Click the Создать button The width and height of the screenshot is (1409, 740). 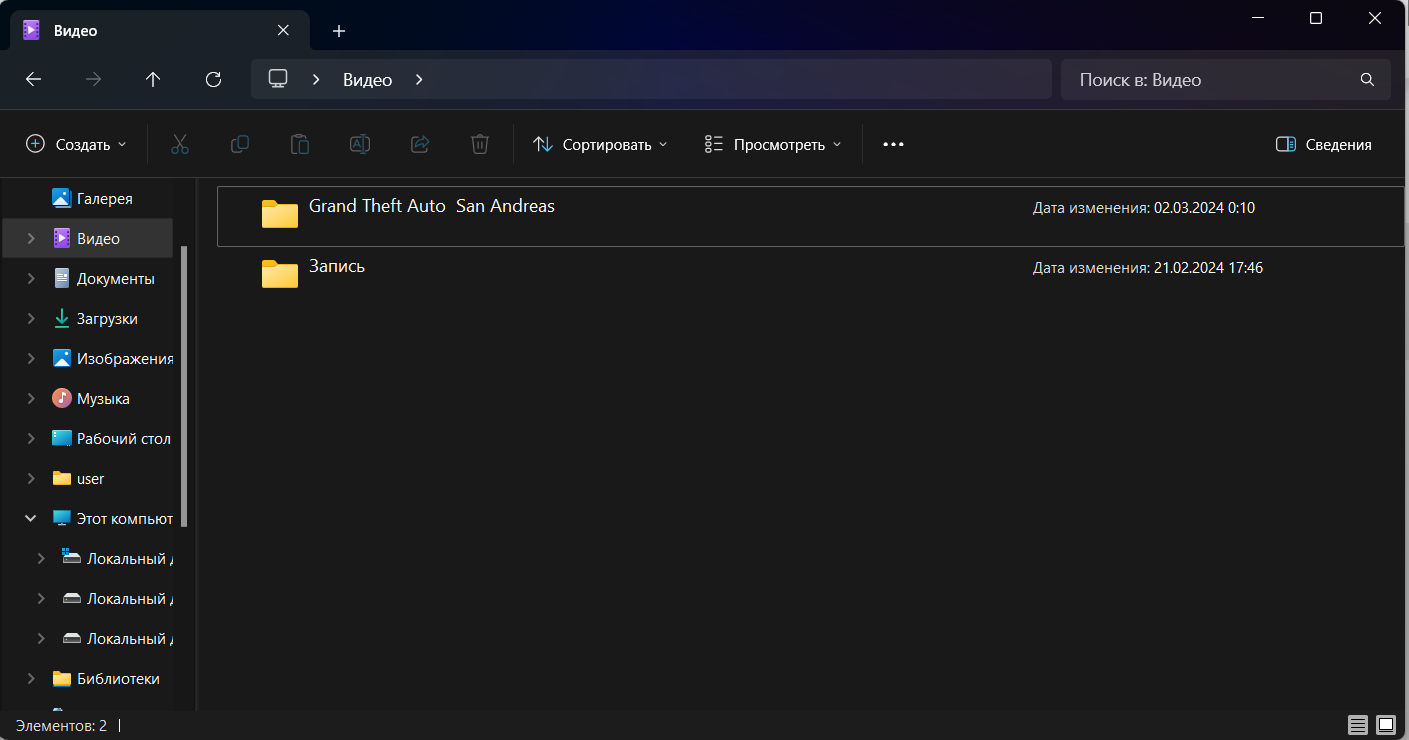click(x=76, y=144)
